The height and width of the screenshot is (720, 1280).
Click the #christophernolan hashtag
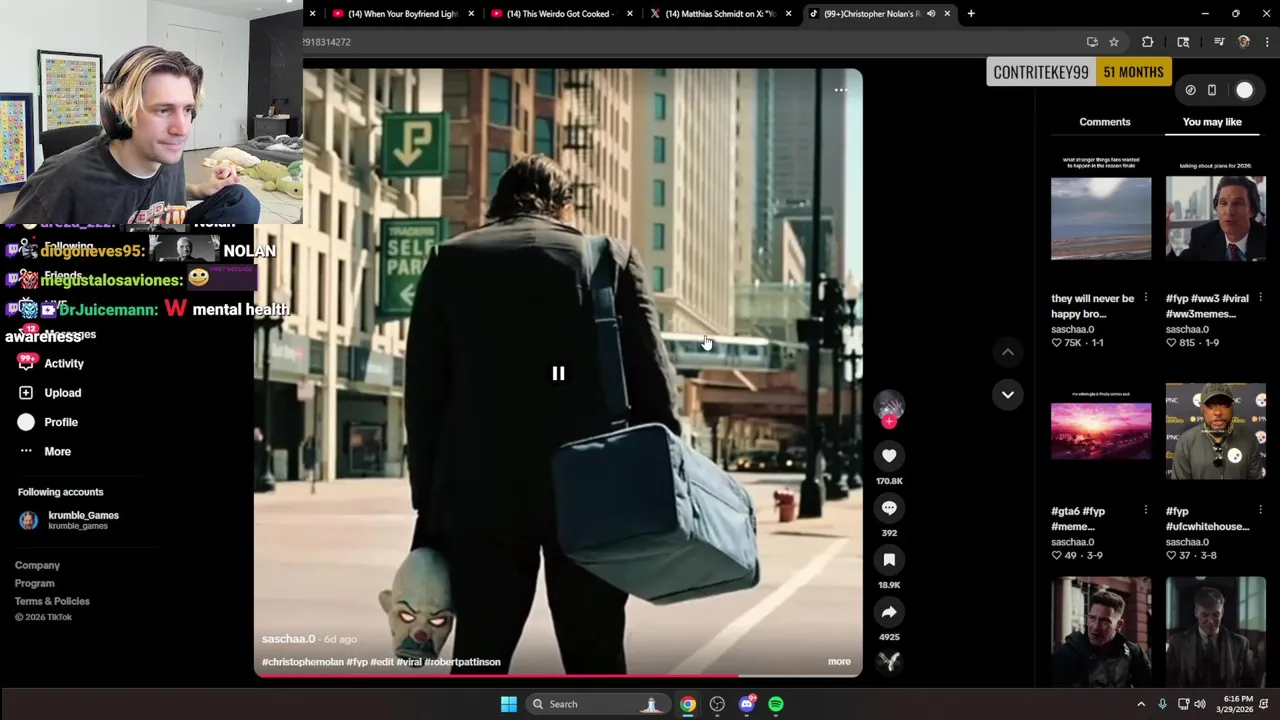point(302,662)
